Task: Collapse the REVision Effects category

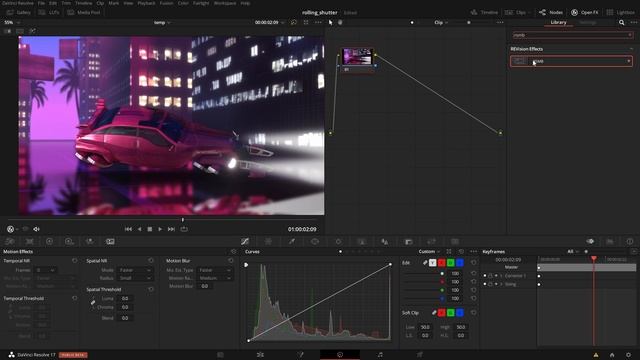Action: tap(631, 49)
